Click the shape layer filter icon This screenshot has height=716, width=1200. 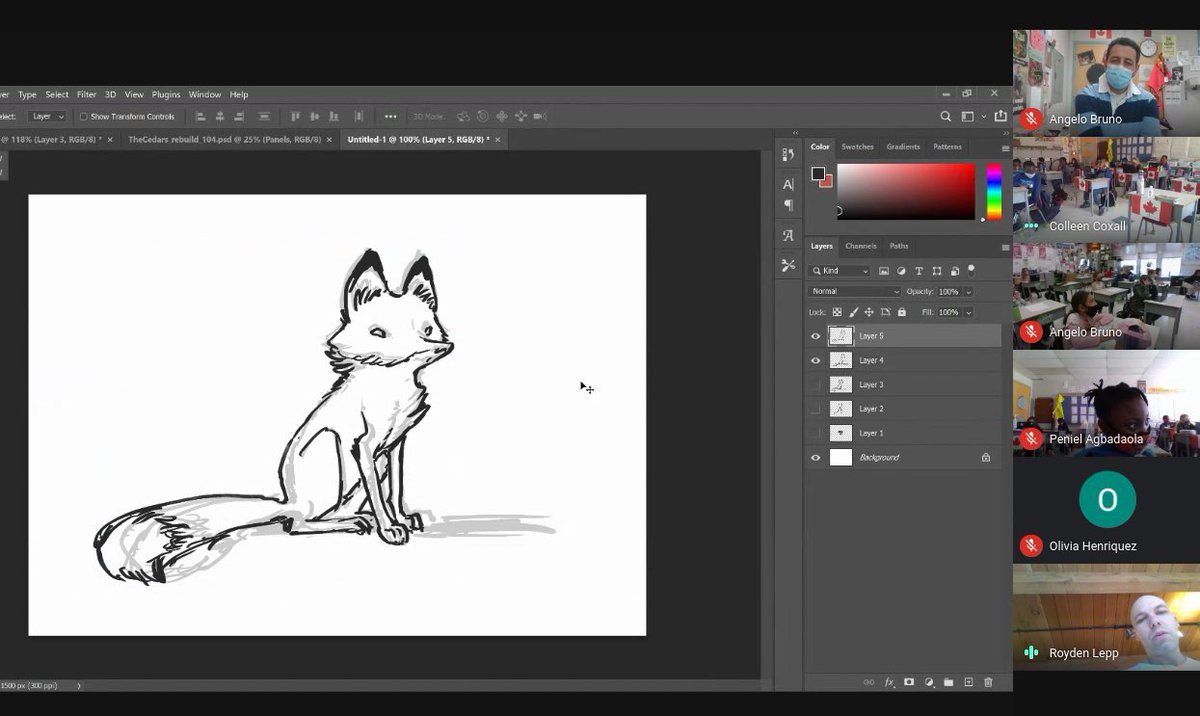[x=937, y=271]
